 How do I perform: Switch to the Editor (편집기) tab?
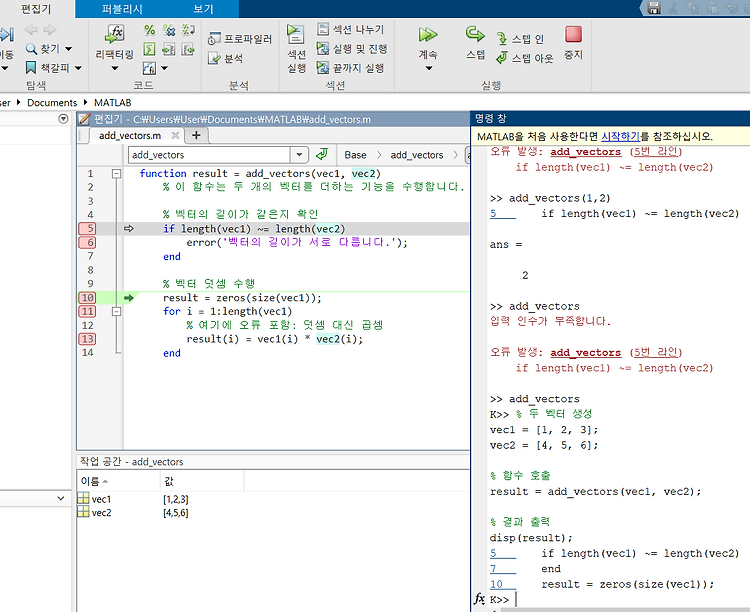[36, 9]
